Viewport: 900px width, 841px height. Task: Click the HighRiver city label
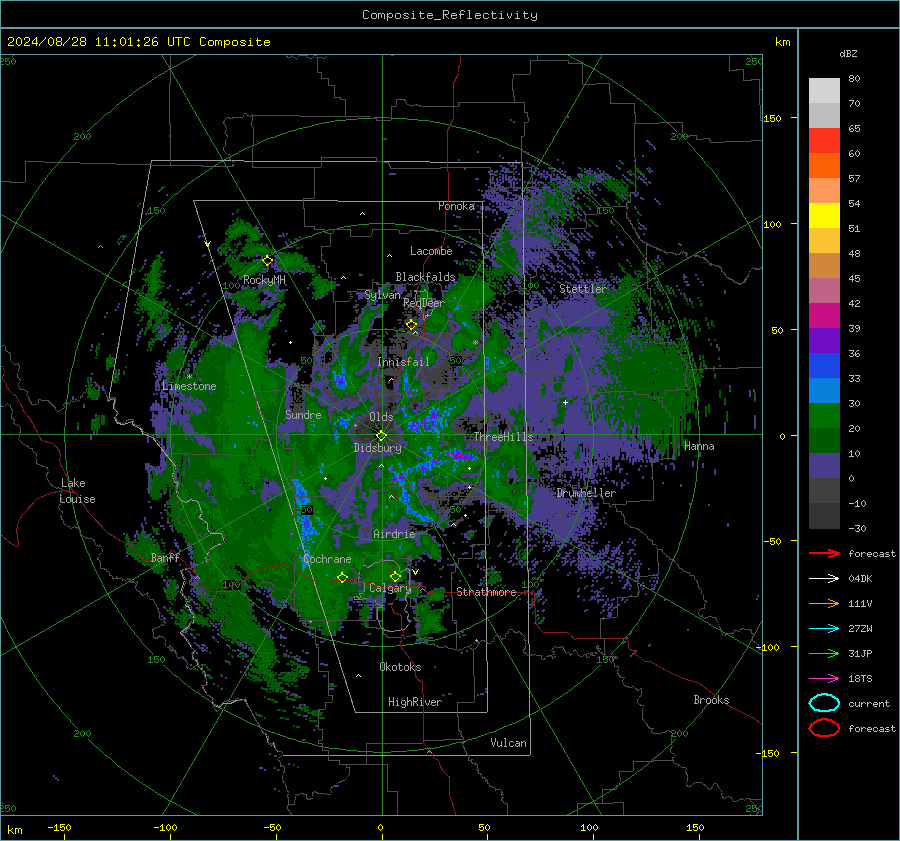pyautogui.click(x=415, y=702)
